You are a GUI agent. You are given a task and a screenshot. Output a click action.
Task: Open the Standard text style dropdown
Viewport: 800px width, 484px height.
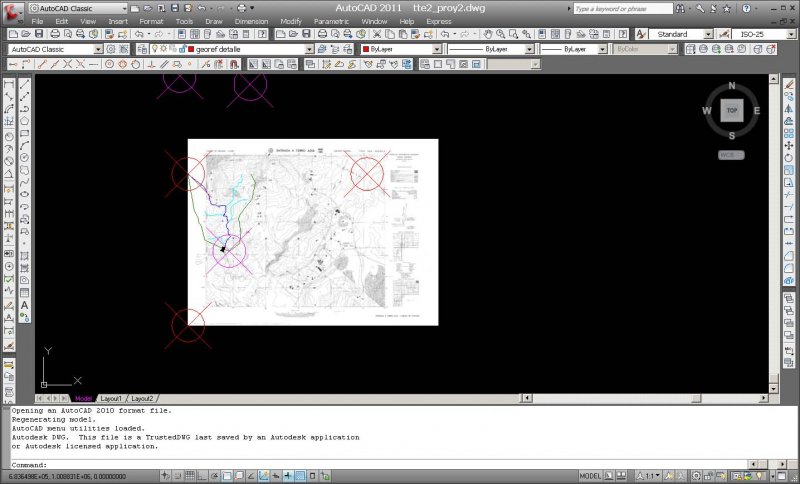click(708, 34)
